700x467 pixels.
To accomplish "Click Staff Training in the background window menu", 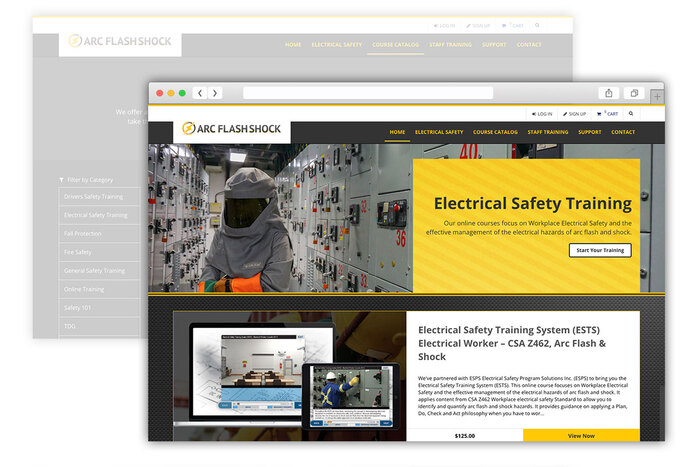I will coord(450,45).
